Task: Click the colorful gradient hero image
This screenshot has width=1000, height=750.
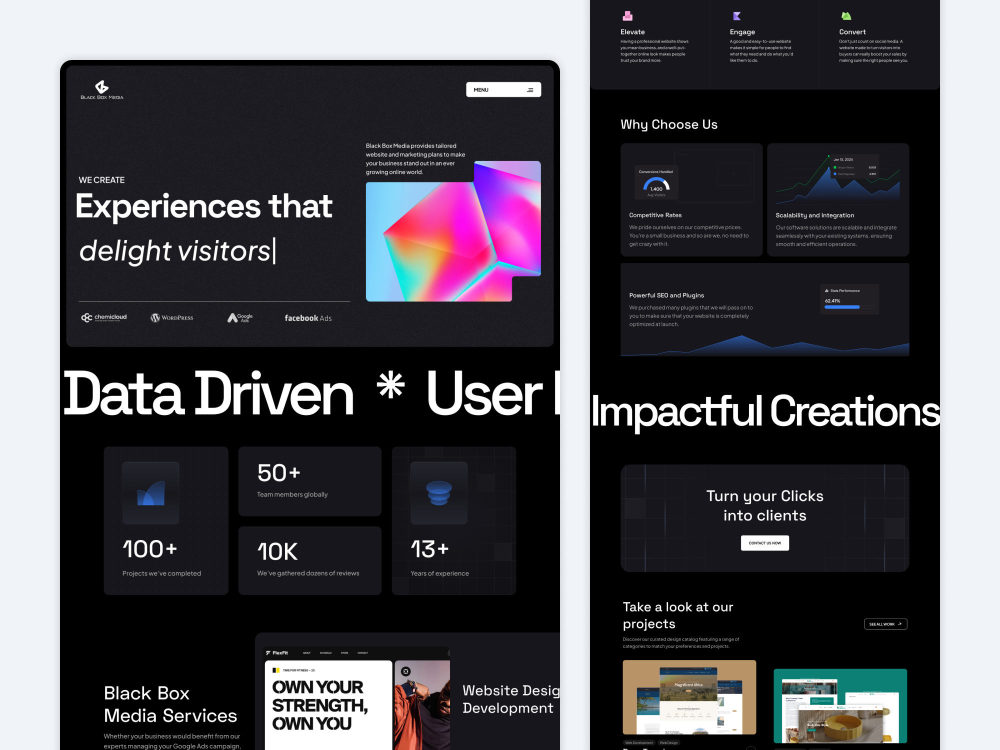Action: click(453, 231)
